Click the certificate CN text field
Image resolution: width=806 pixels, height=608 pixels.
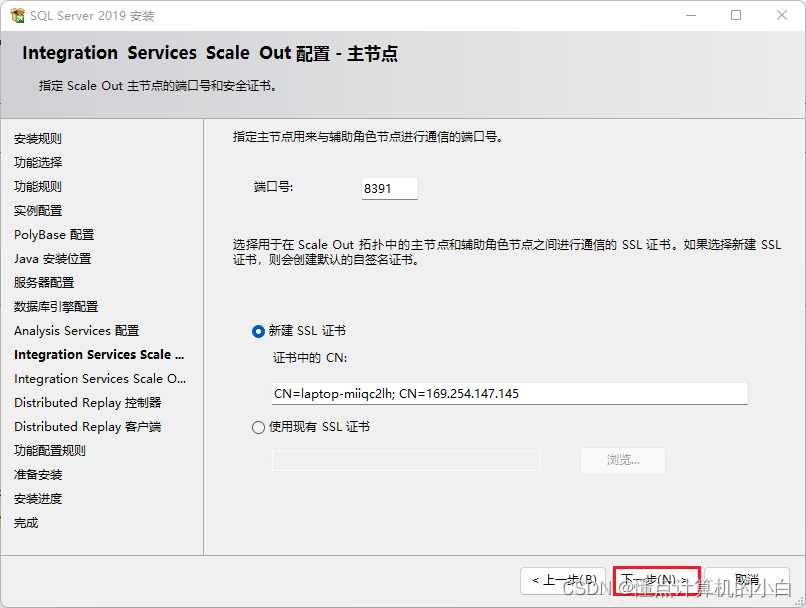click(x=509, y=394)
